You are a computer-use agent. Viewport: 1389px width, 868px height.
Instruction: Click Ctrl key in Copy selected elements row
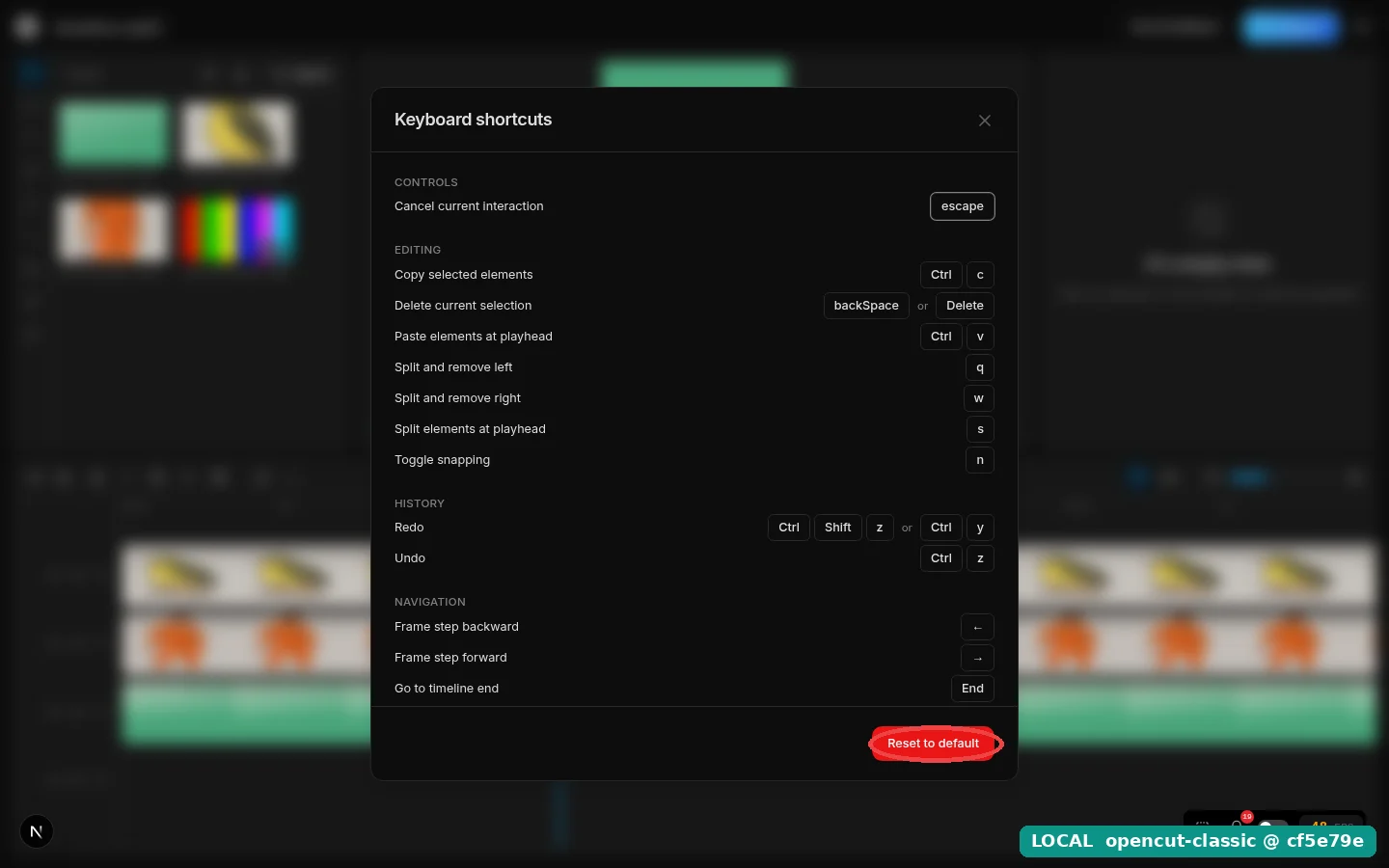tap(941, 275)
